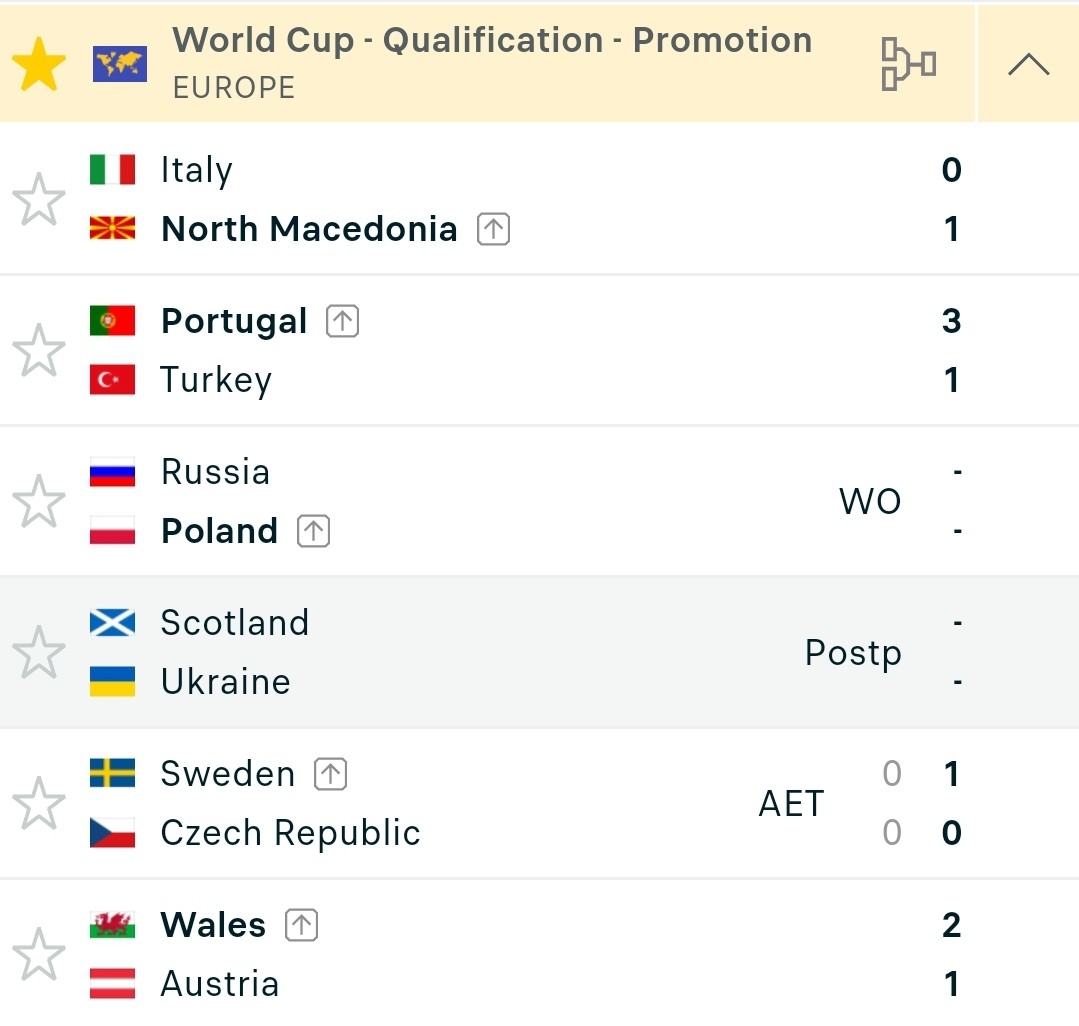Viewport: 1079px width, 1026px height.
Task: Star the Russia vs Poland match
Action: pos(39,501)
